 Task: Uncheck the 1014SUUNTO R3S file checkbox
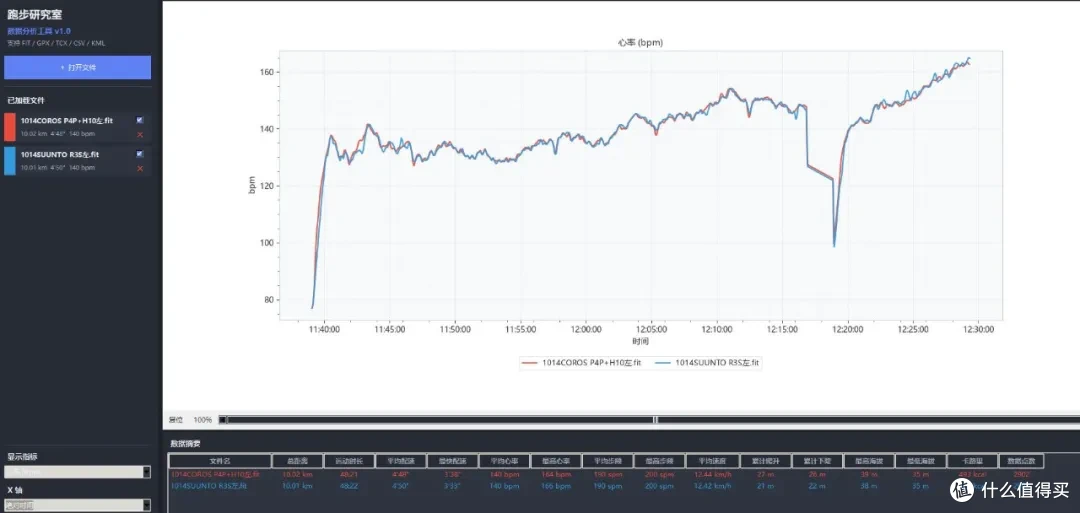pyautogui.click(x=141, y=154)
